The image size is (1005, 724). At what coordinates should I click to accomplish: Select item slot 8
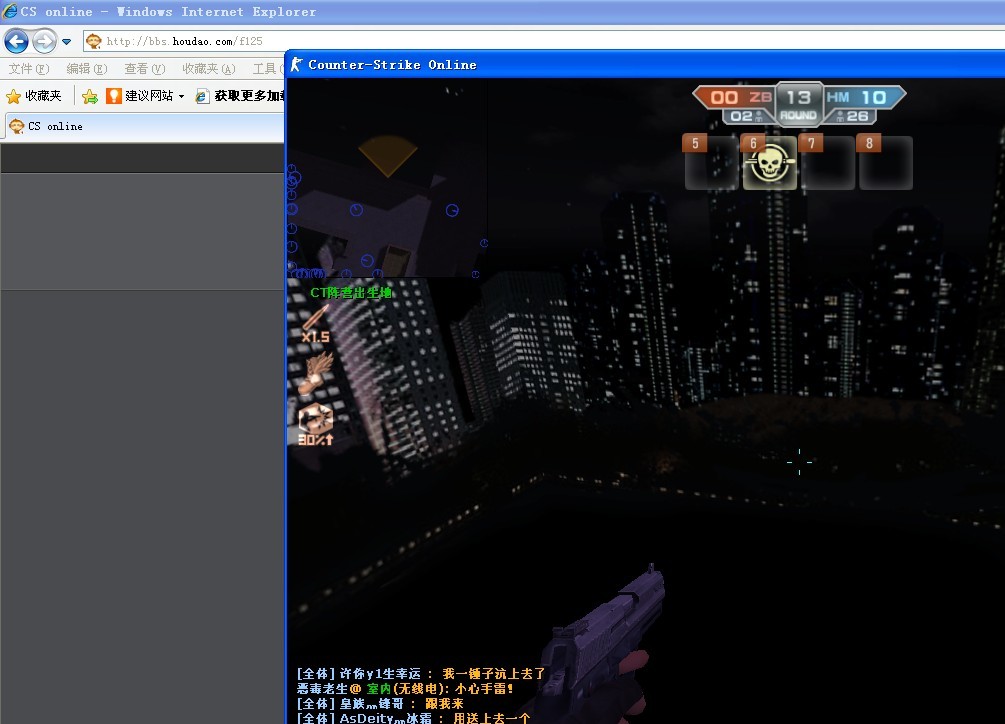885,162
